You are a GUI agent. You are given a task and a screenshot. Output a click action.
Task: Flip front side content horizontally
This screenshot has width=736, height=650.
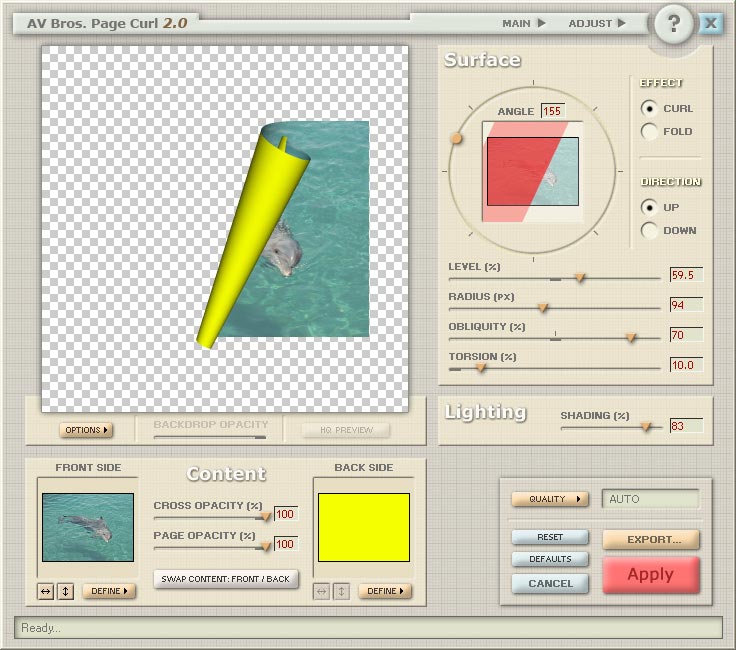46,591
